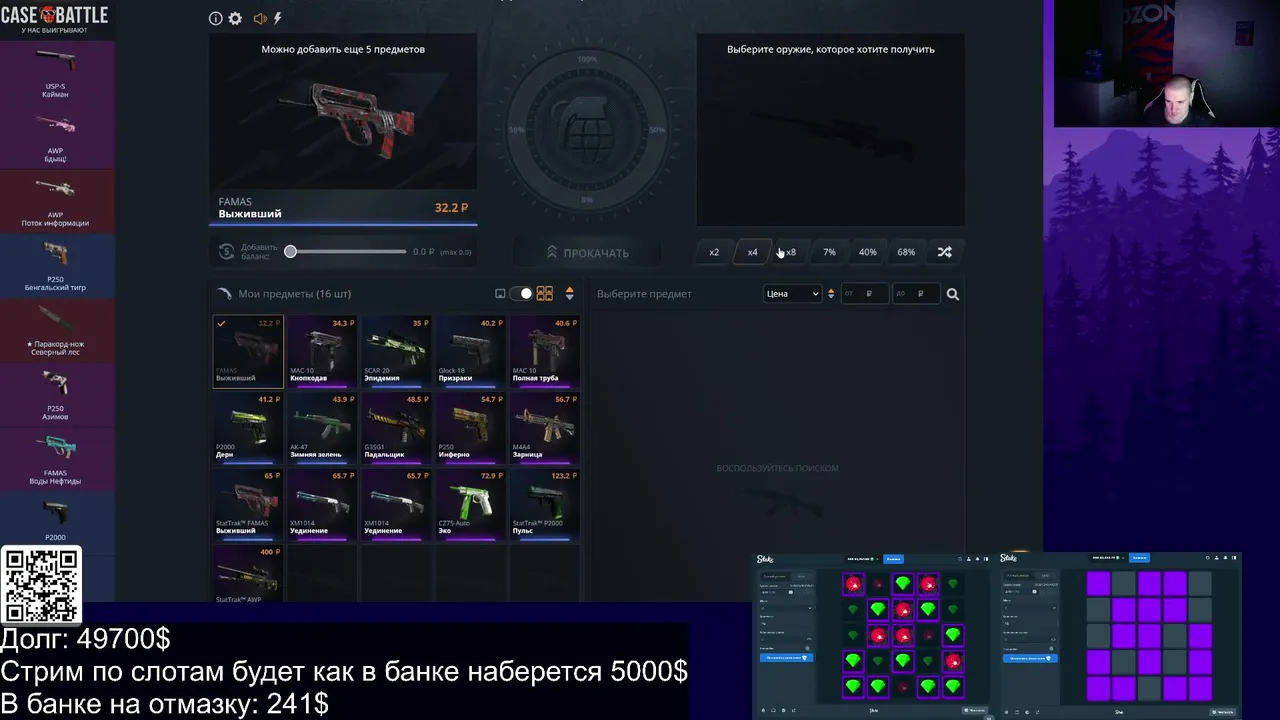
Task: Open USP-S Кайман in the live drop feed
Action: 56,71
